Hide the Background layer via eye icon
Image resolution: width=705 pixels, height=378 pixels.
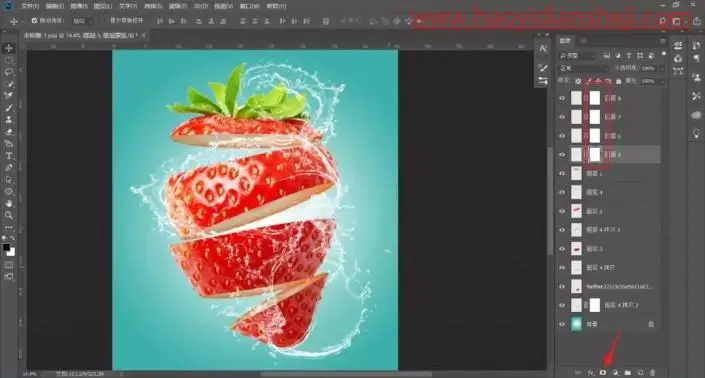(562, 324)
